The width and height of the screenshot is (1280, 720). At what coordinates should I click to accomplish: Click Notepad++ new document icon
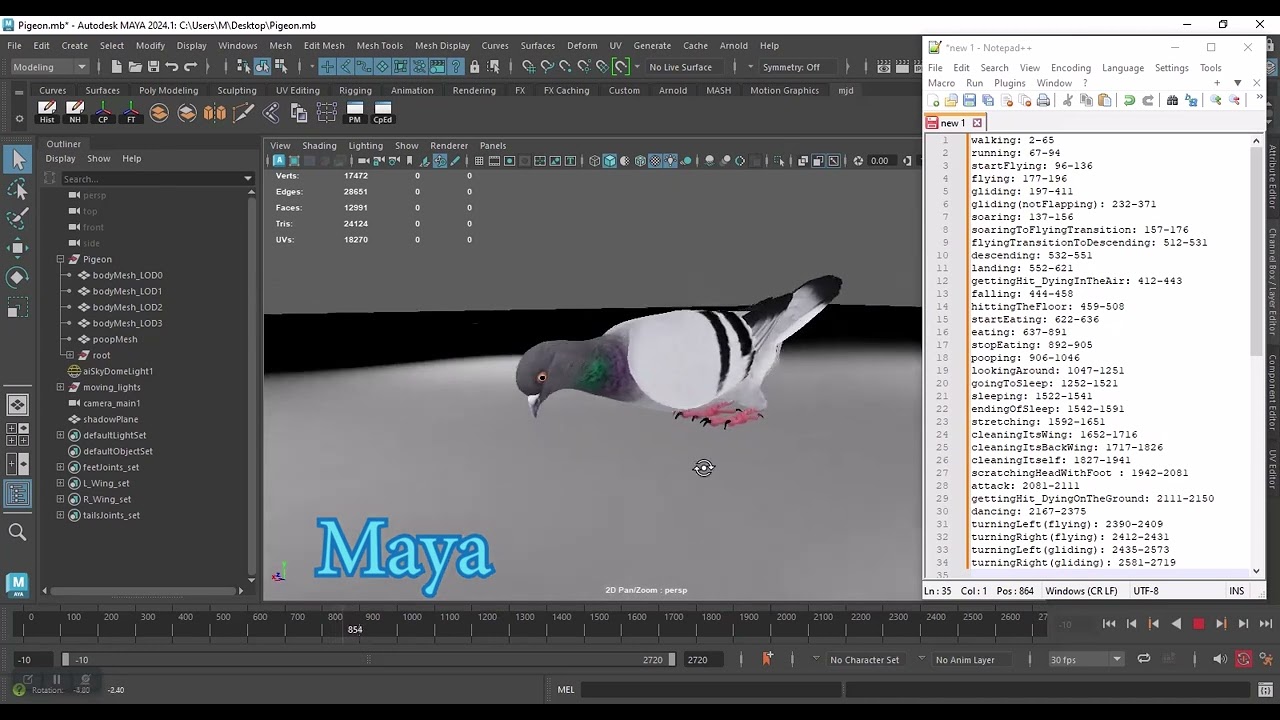click(934, 101)
